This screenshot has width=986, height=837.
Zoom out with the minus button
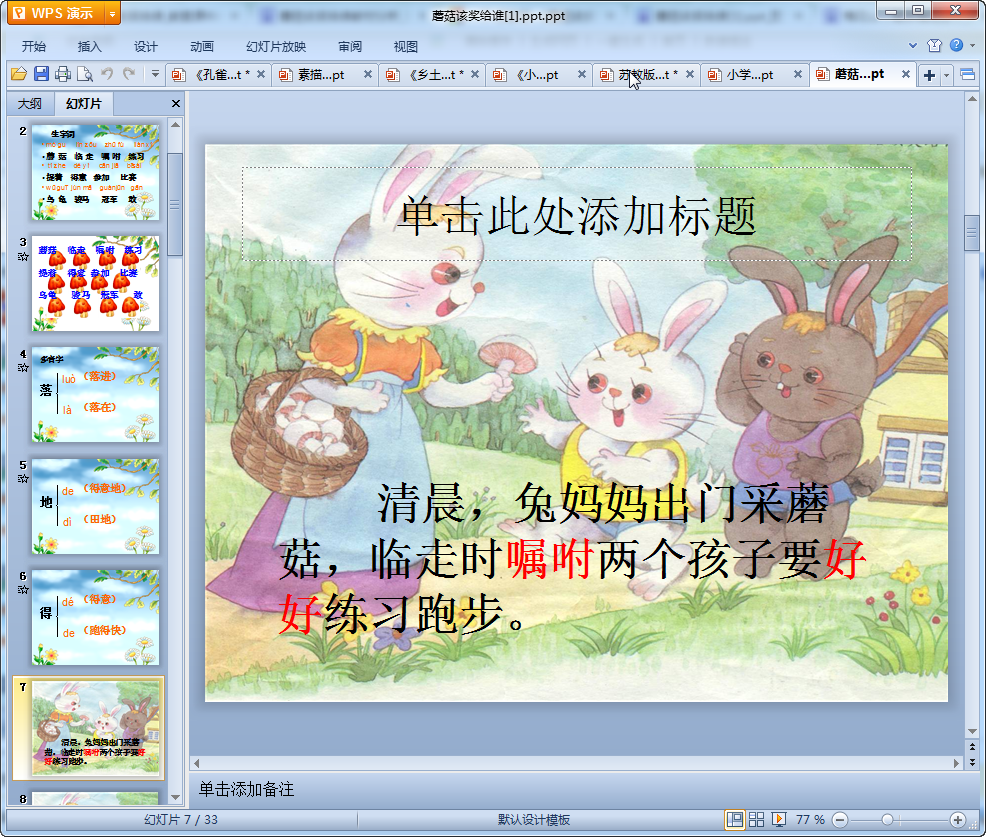pos(839,820)
